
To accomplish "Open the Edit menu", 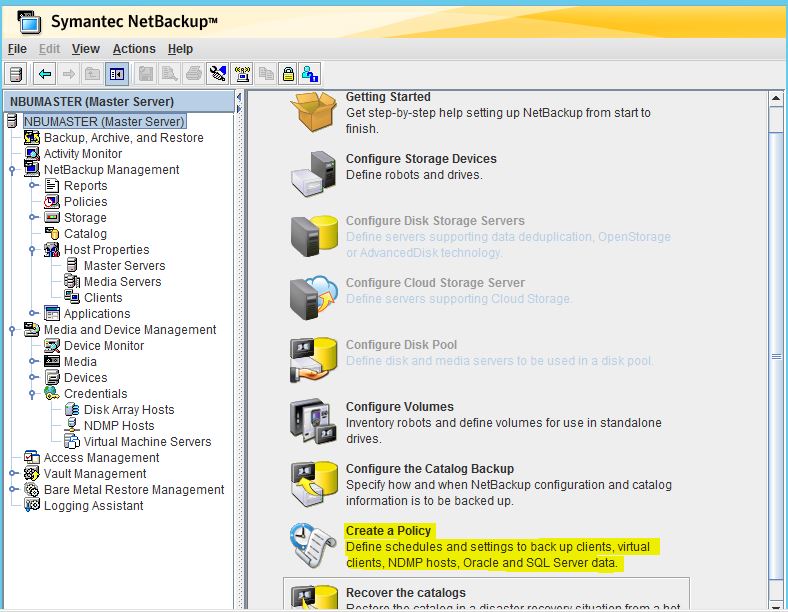I will click(49, 49).
